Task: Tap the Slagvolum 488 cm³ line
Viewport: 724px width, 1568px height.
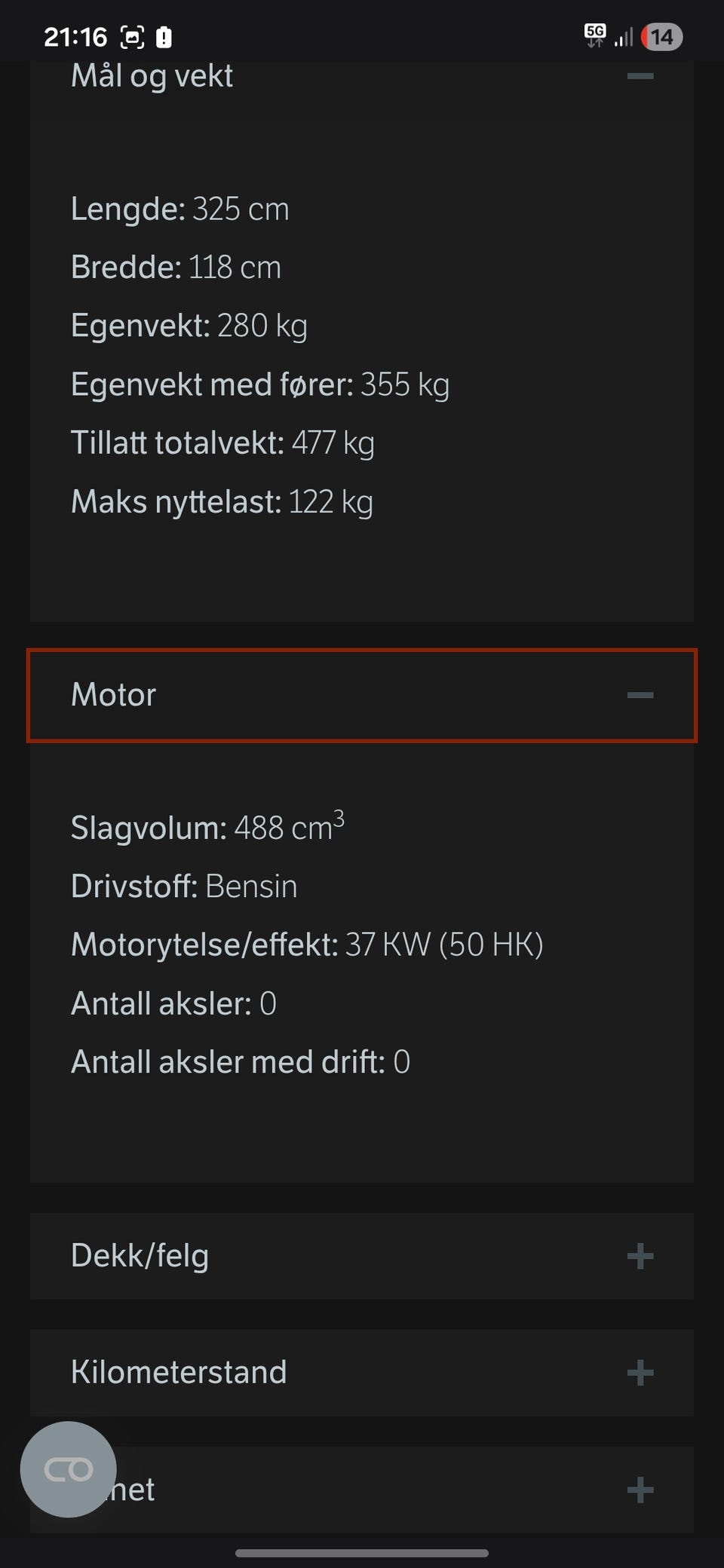Action: tap(207, 828)
